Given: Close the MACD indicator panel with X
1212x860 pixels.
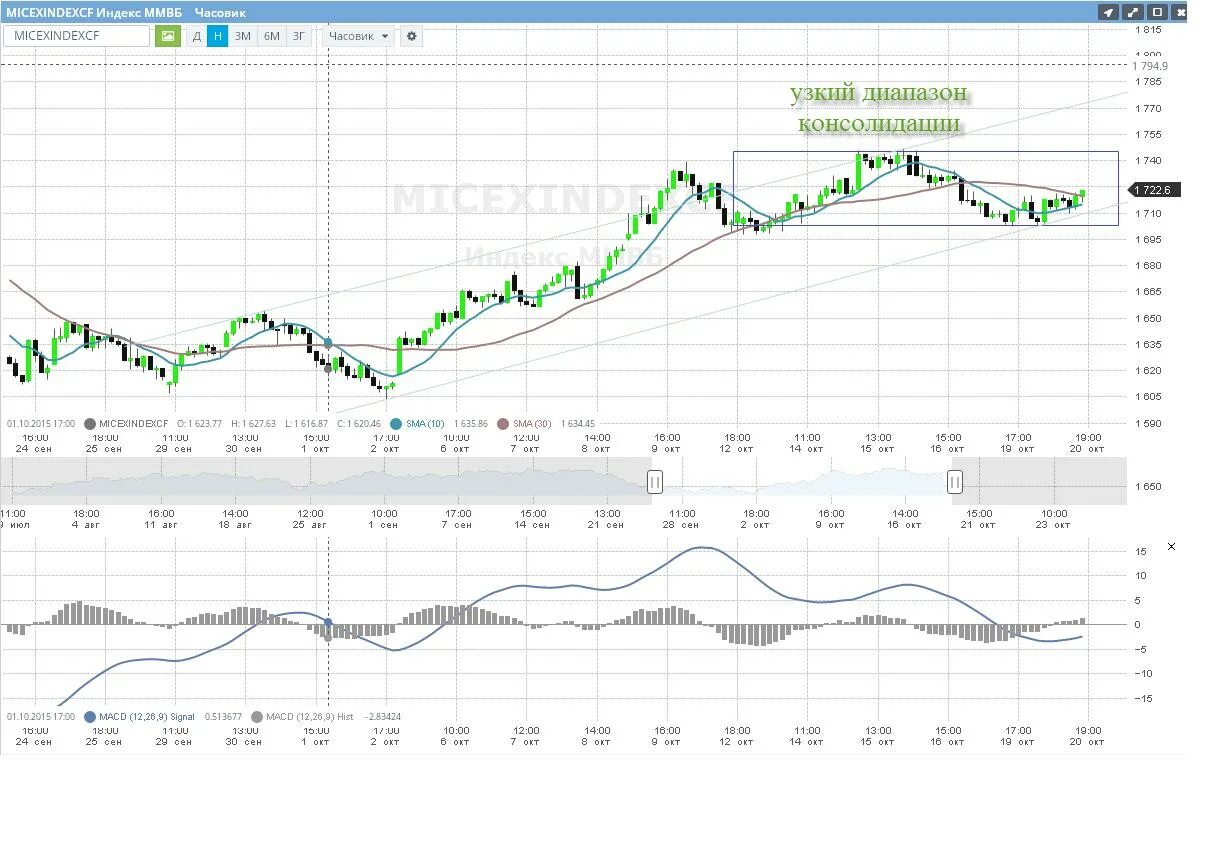Looking at the screenshot, I should coord(1172,547).
